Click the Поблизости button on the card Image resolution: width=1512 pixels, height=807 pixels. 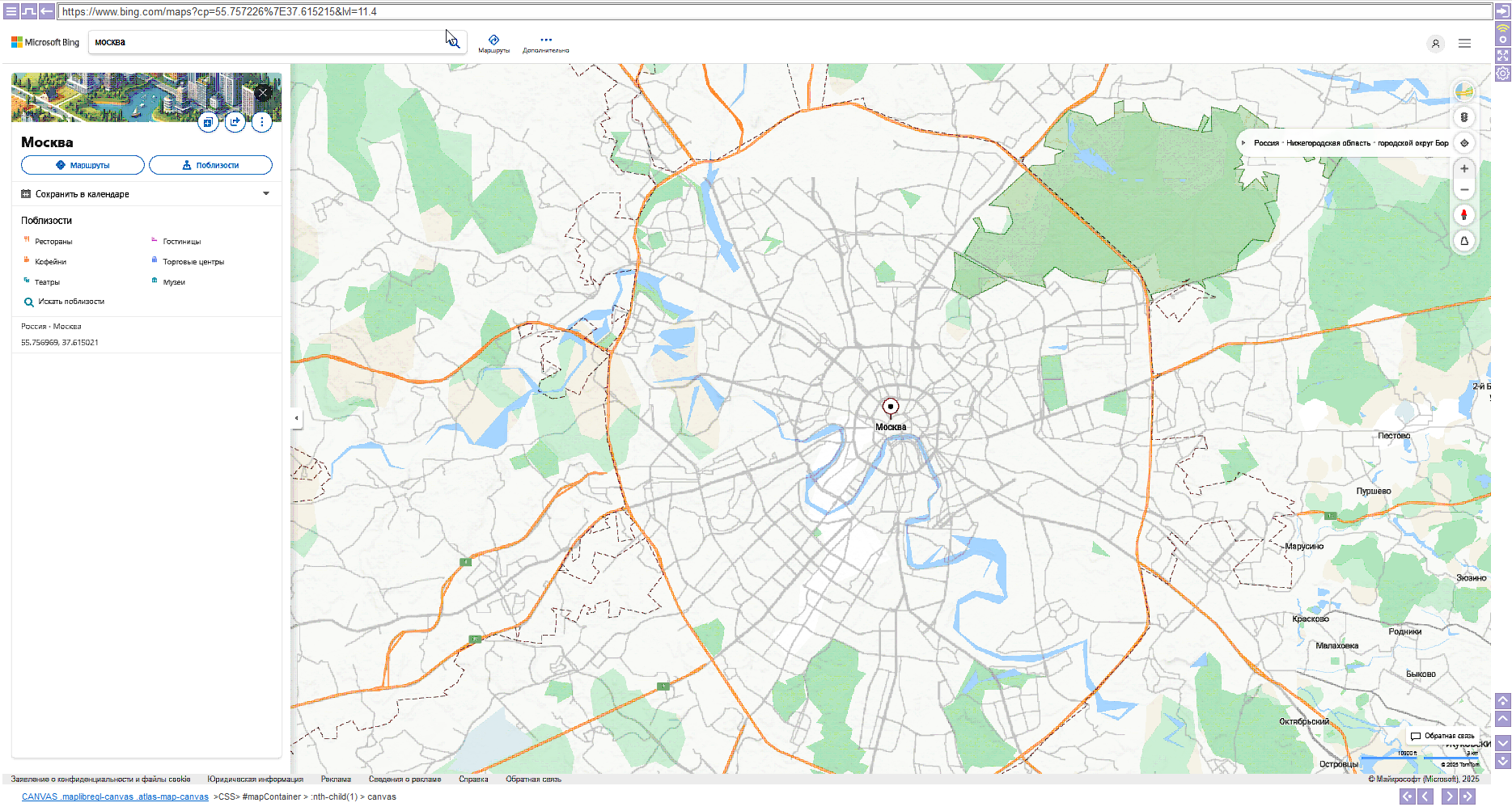[211, 165]
